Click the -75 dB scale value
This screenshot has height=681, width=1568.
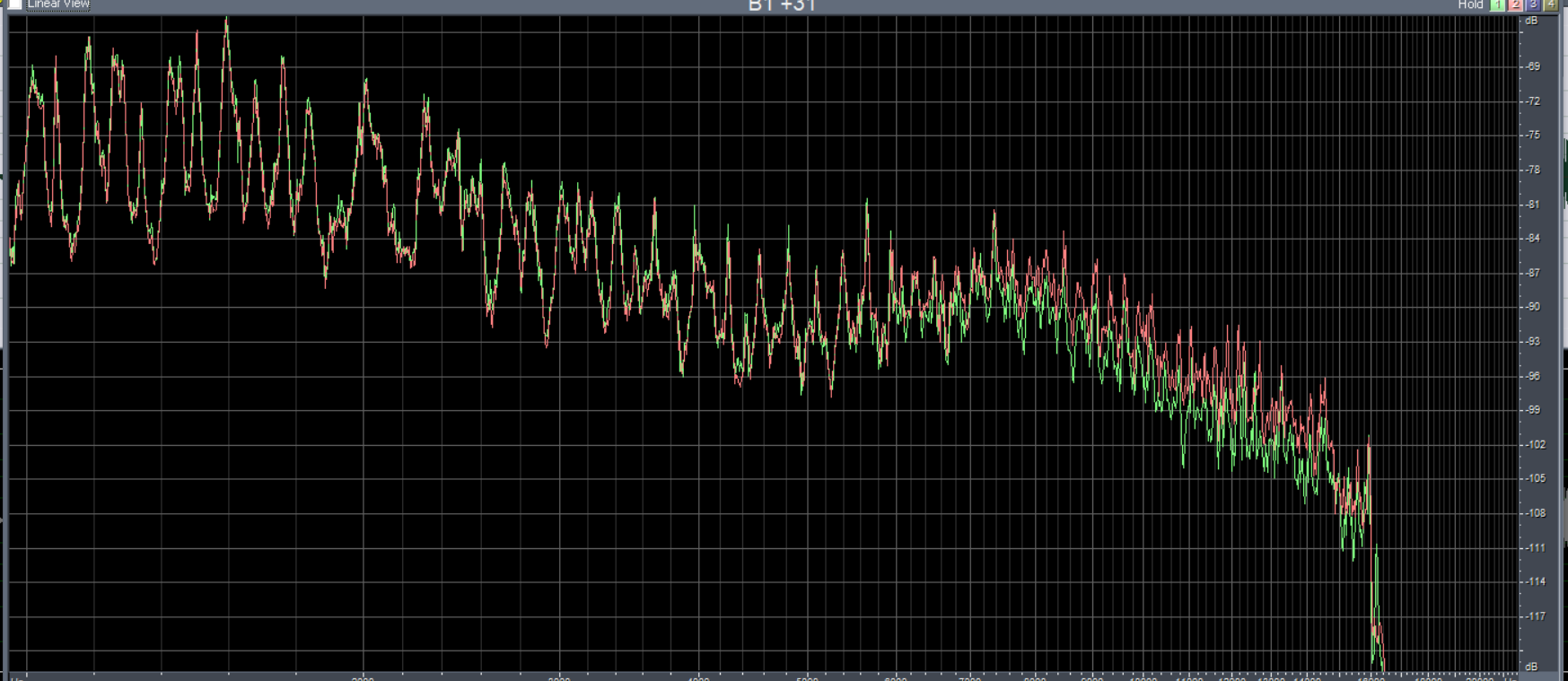point(1533,135)
